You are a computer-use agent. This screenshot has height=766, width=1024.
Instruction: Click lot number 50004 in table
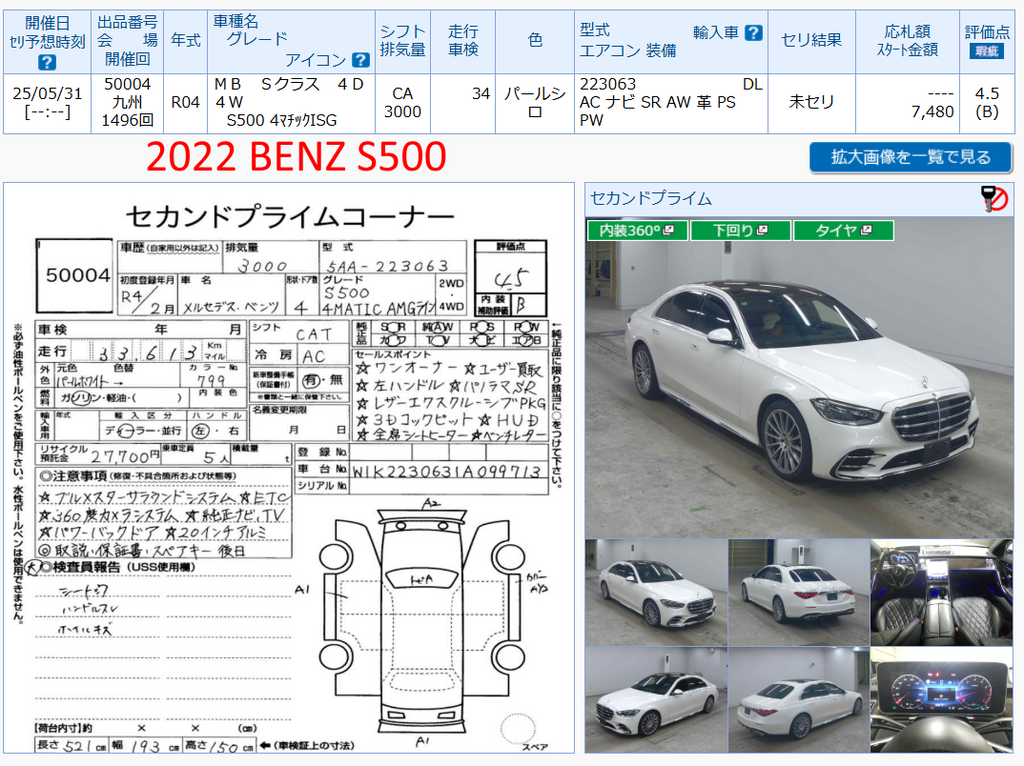tap(127, 84)
